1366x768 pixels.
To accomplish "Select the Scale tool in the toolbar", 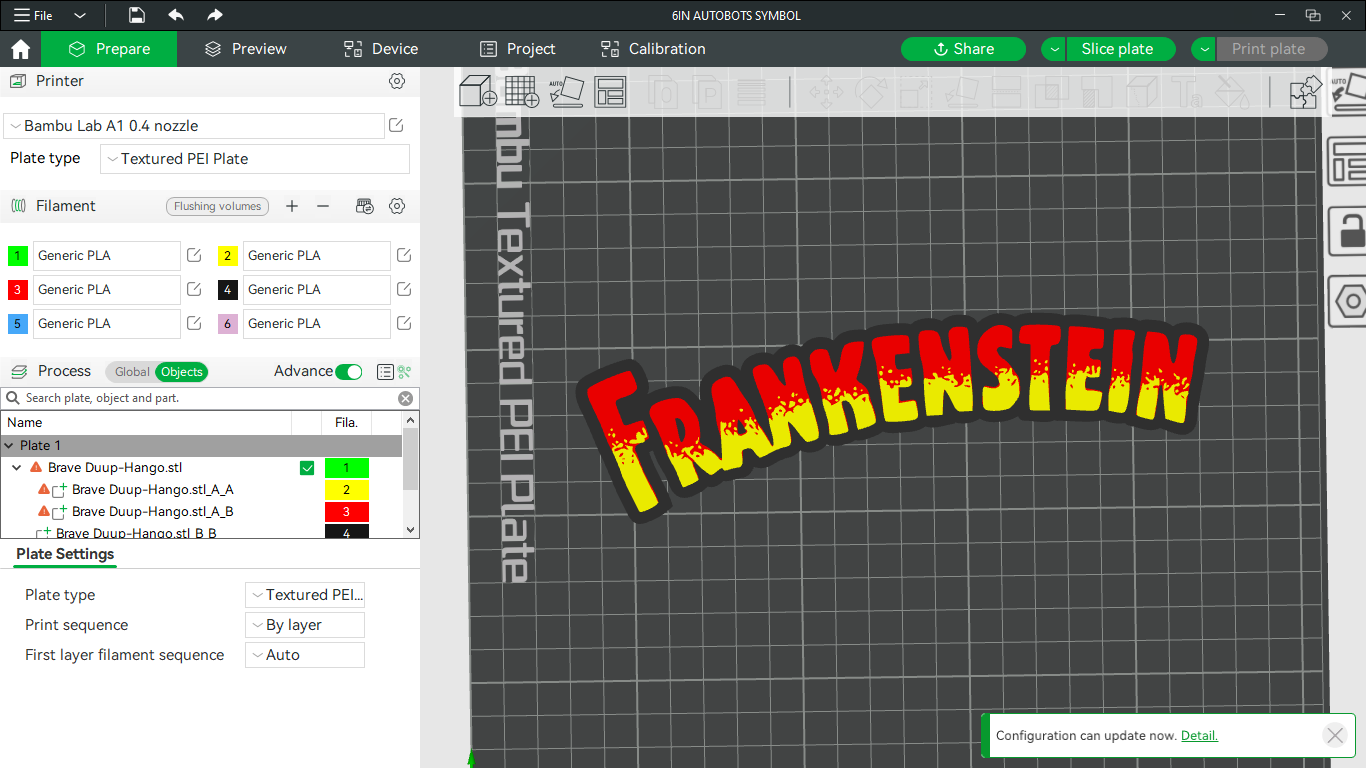I will pyautogui.click(x=915, y=93).
